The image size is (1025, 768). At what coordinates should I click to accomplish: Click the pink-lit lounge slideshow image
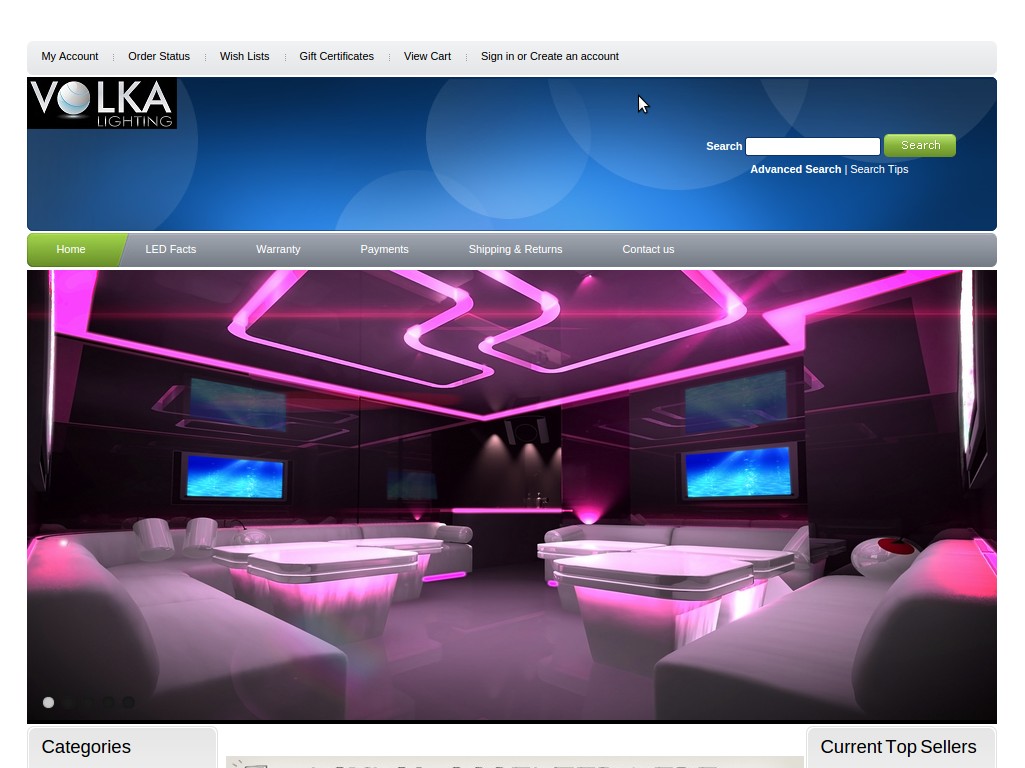(x=512, y=495)
